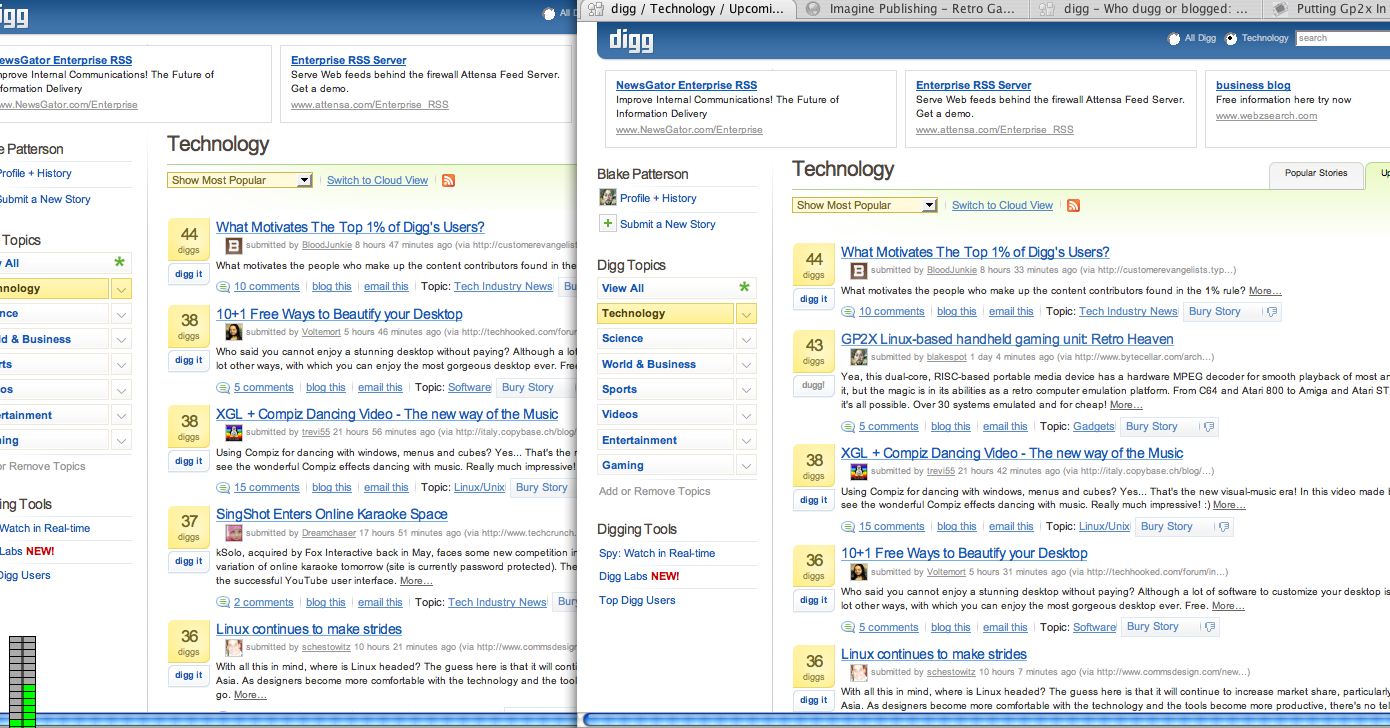Click BloodJunkie's avatar in the right window
This screenshot has height=728, width=1390.
pos(858,270)
